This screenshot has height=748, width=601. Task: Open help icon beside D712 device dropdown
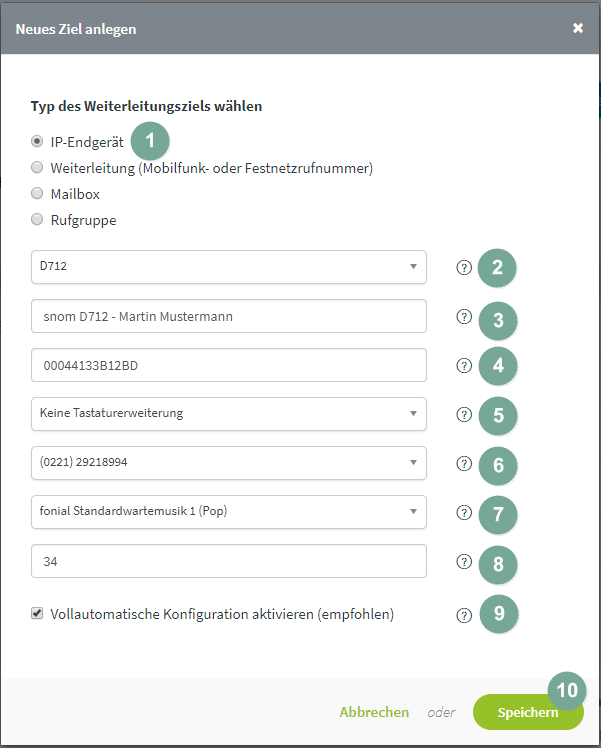click(x=464, y=268)
